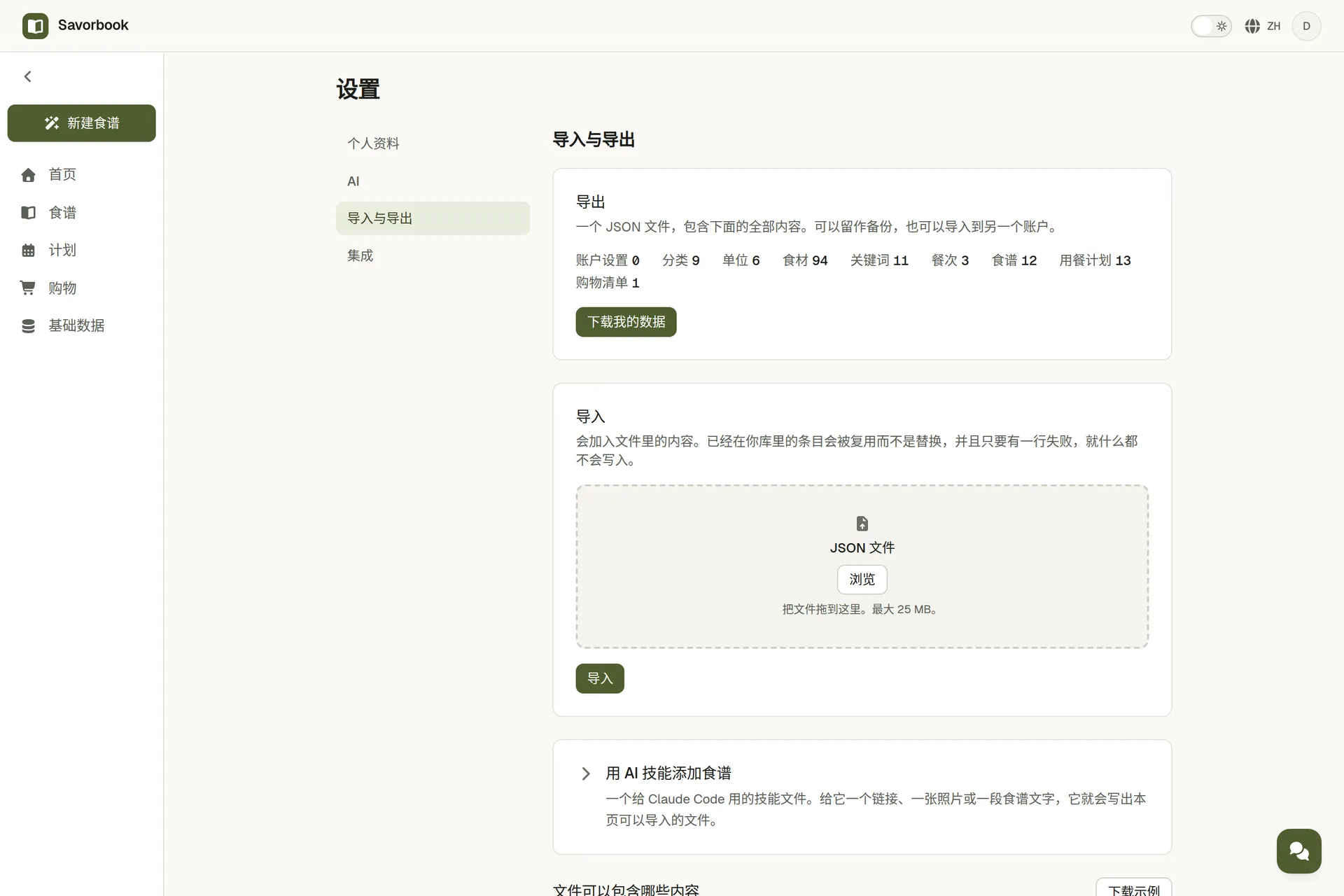The image size is (1344, 896).
Task: Expand the 用 AI 技能添加食谱 section chevron
Action: (x=586, y=773)
